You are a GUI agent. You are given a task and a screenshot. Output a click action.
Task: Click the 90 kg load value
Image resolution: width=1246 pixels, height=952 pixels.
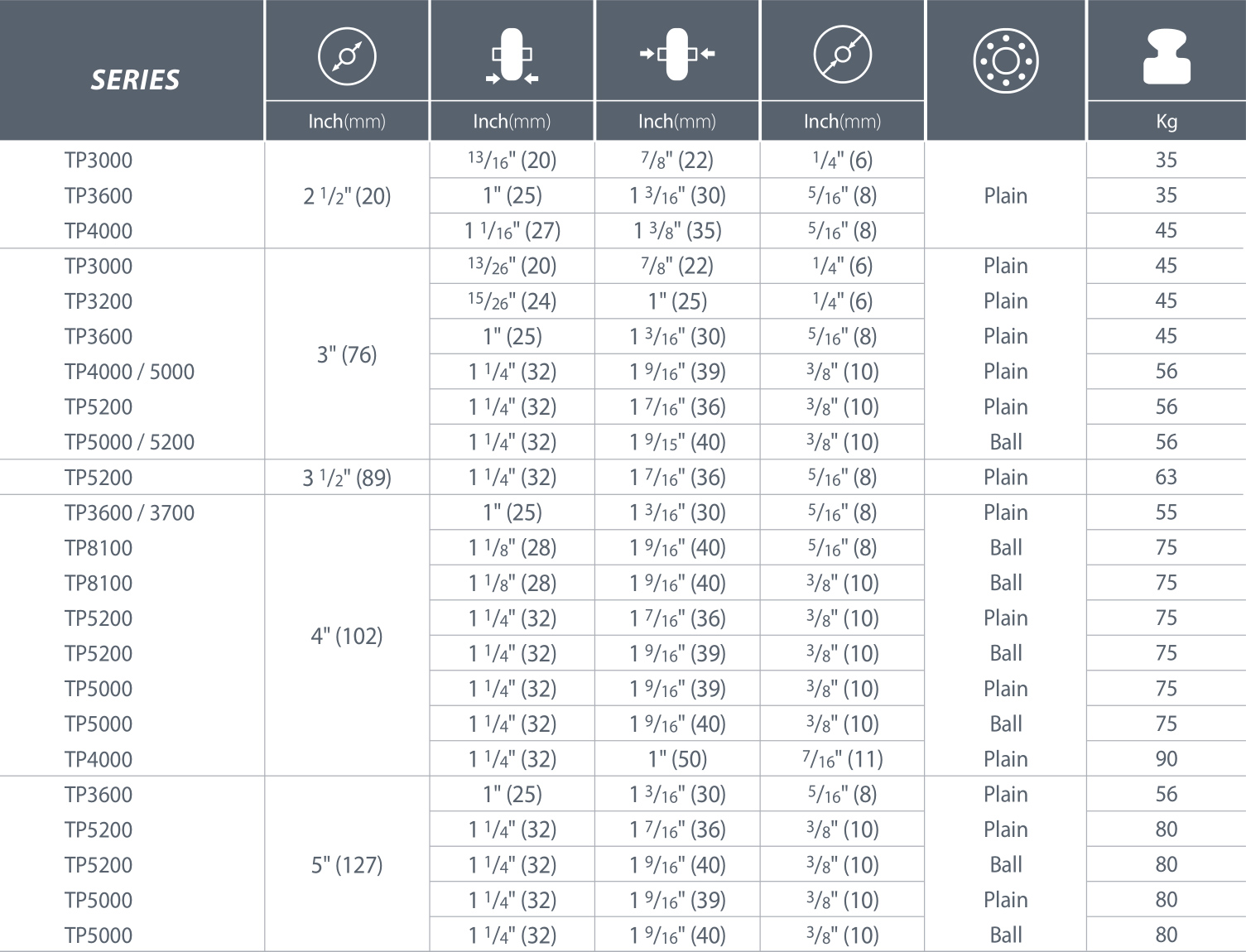pyautogui.click(x=1166, y=759)
